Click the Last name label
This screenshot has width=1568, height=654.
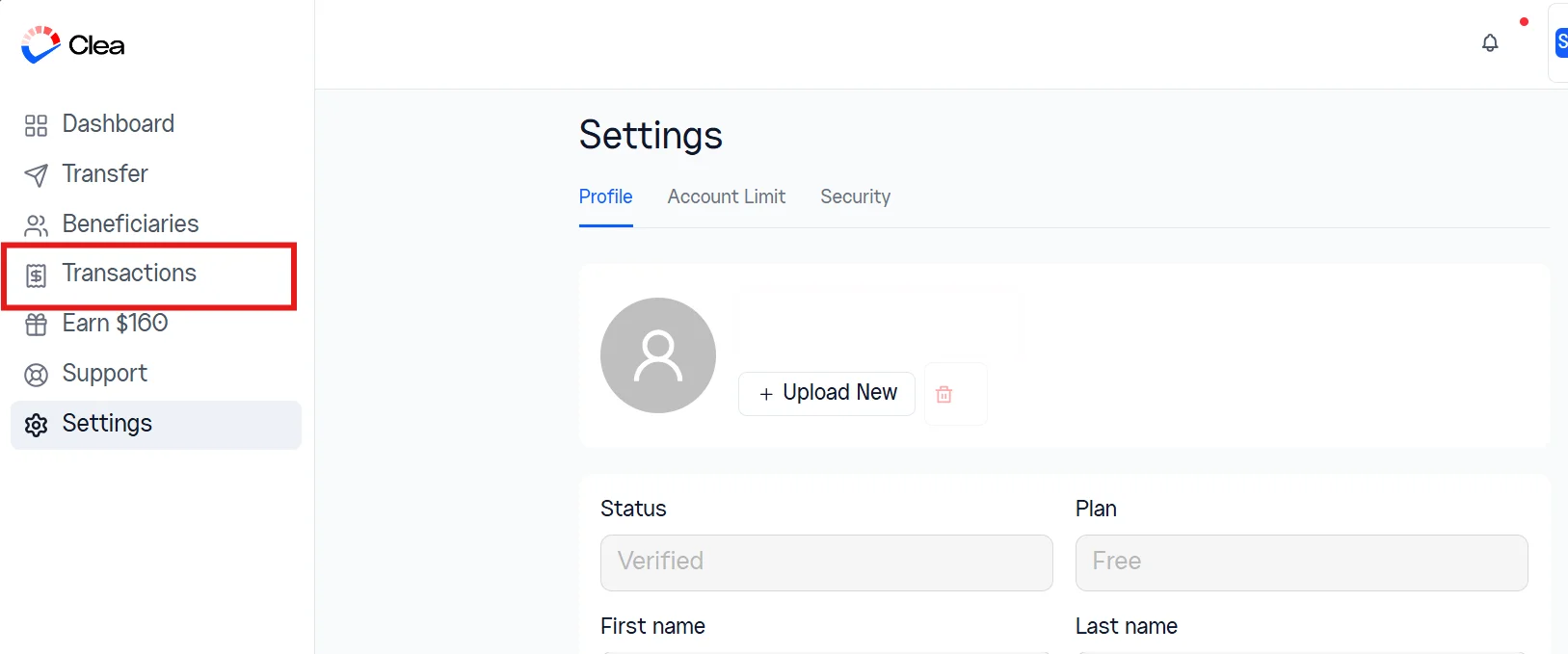pos(1127,626)
